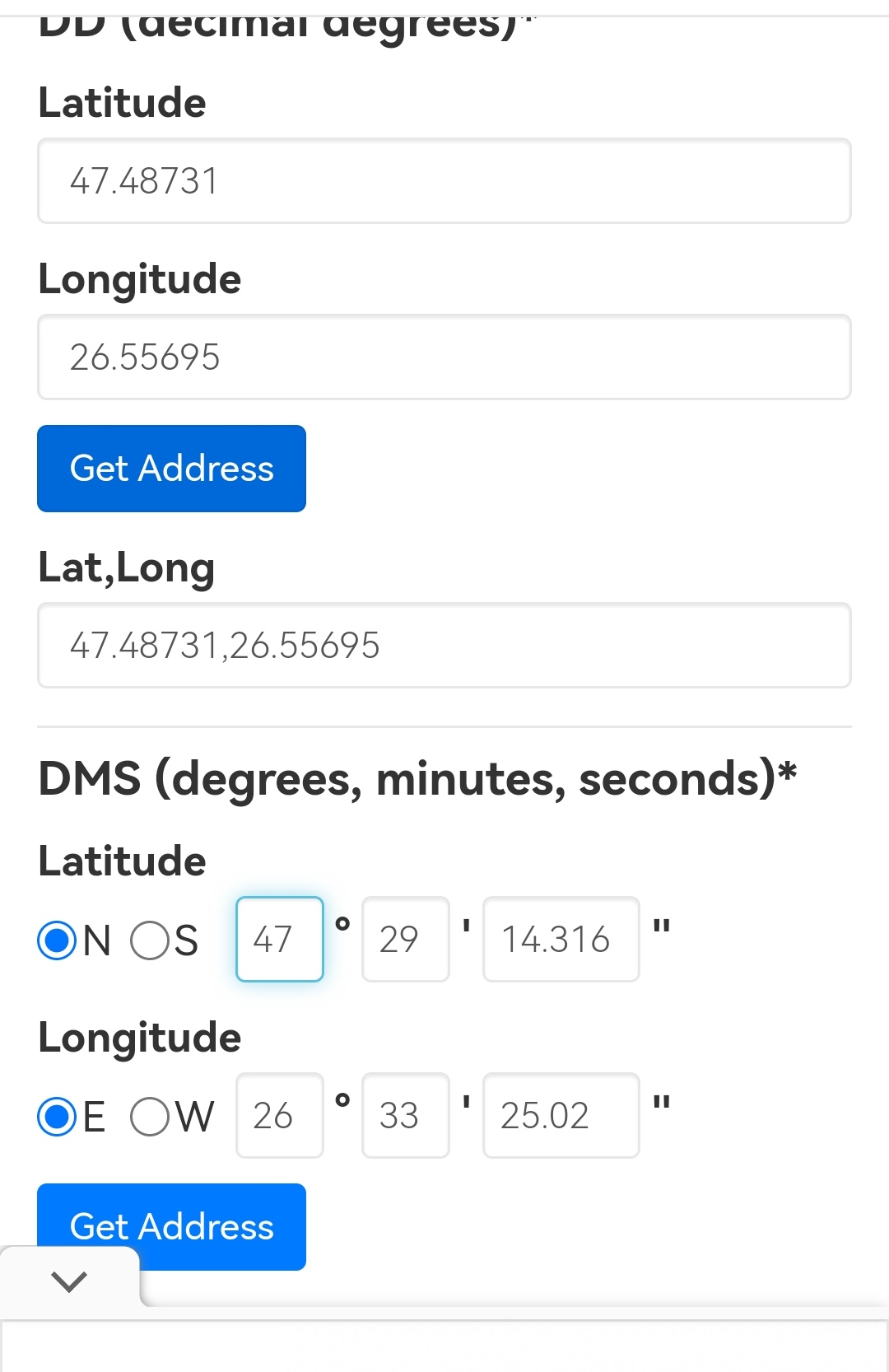
Task: Edit the DMS latitude seconds field 14.316
Action: point(561,940)
